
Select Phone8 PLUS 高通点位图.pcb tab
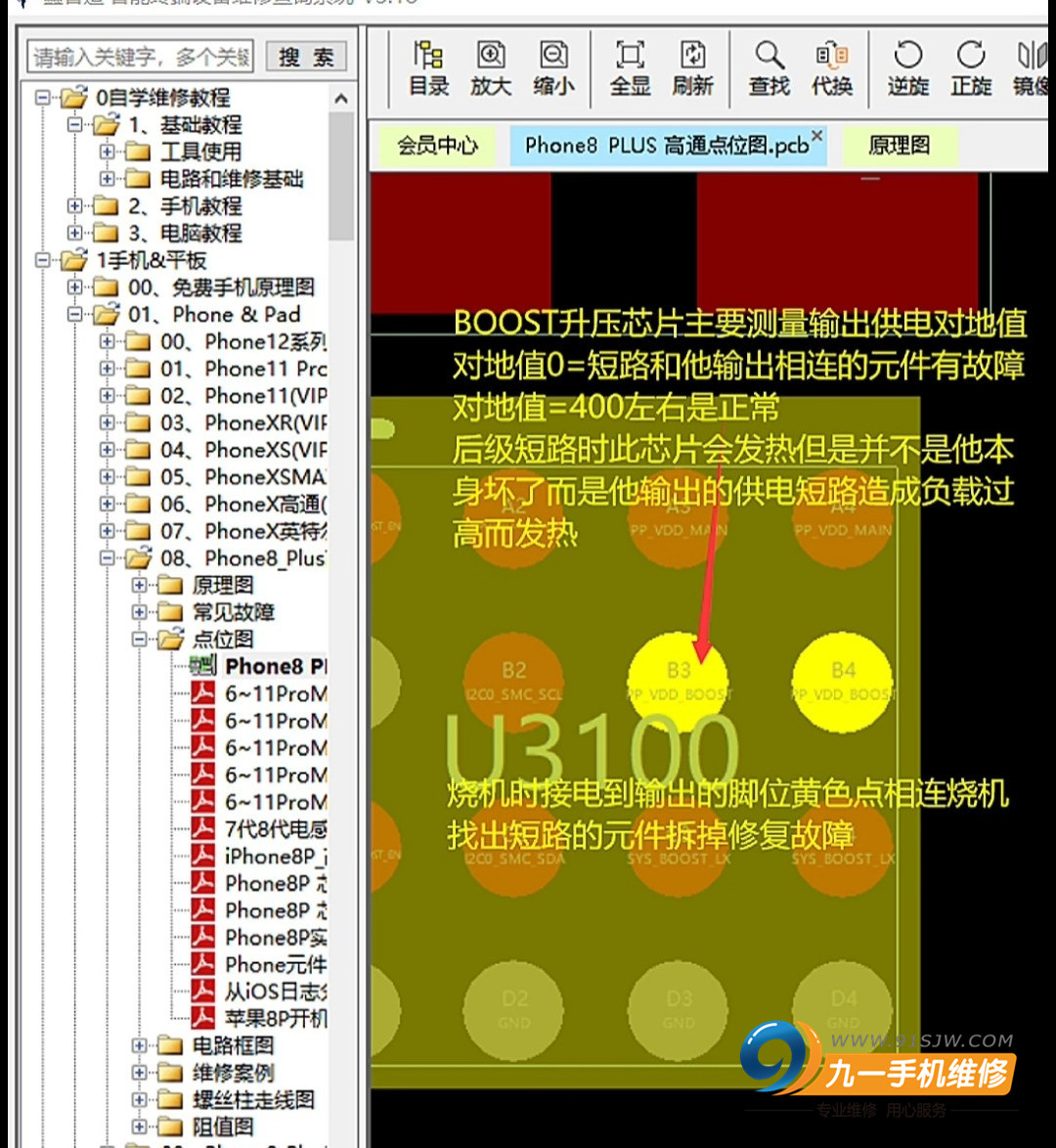pos(667,145)
